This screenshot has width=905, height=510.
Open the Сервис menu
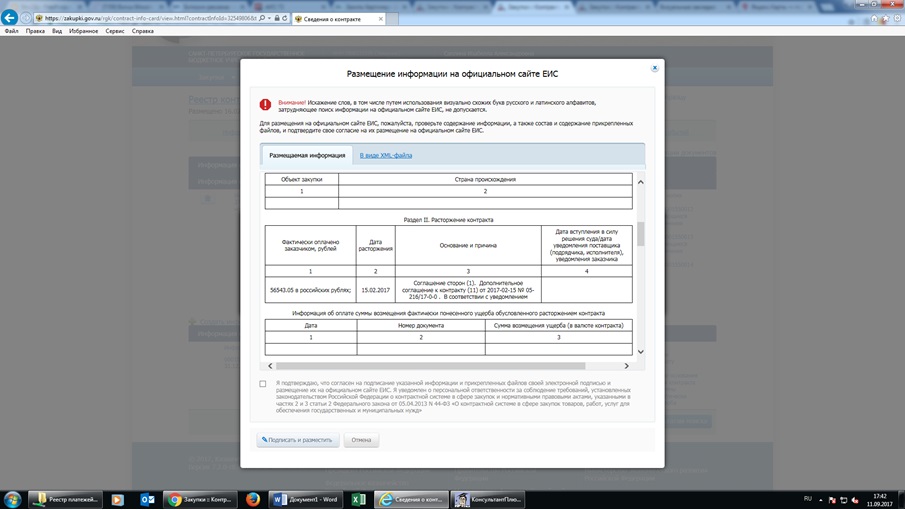click(x=115, y=31)
